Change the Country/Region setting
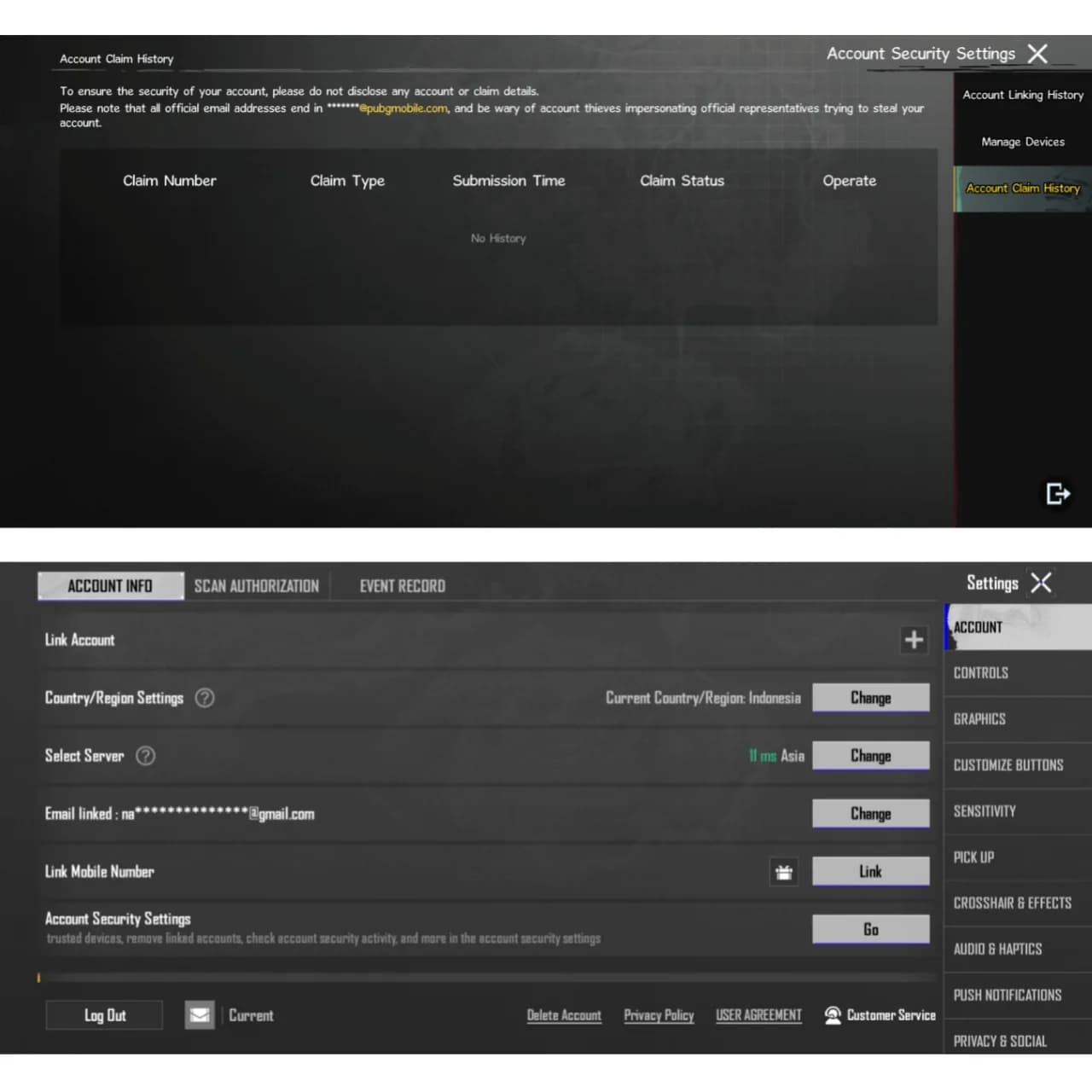1092x1092 pixels. click(x=871, y=698)
